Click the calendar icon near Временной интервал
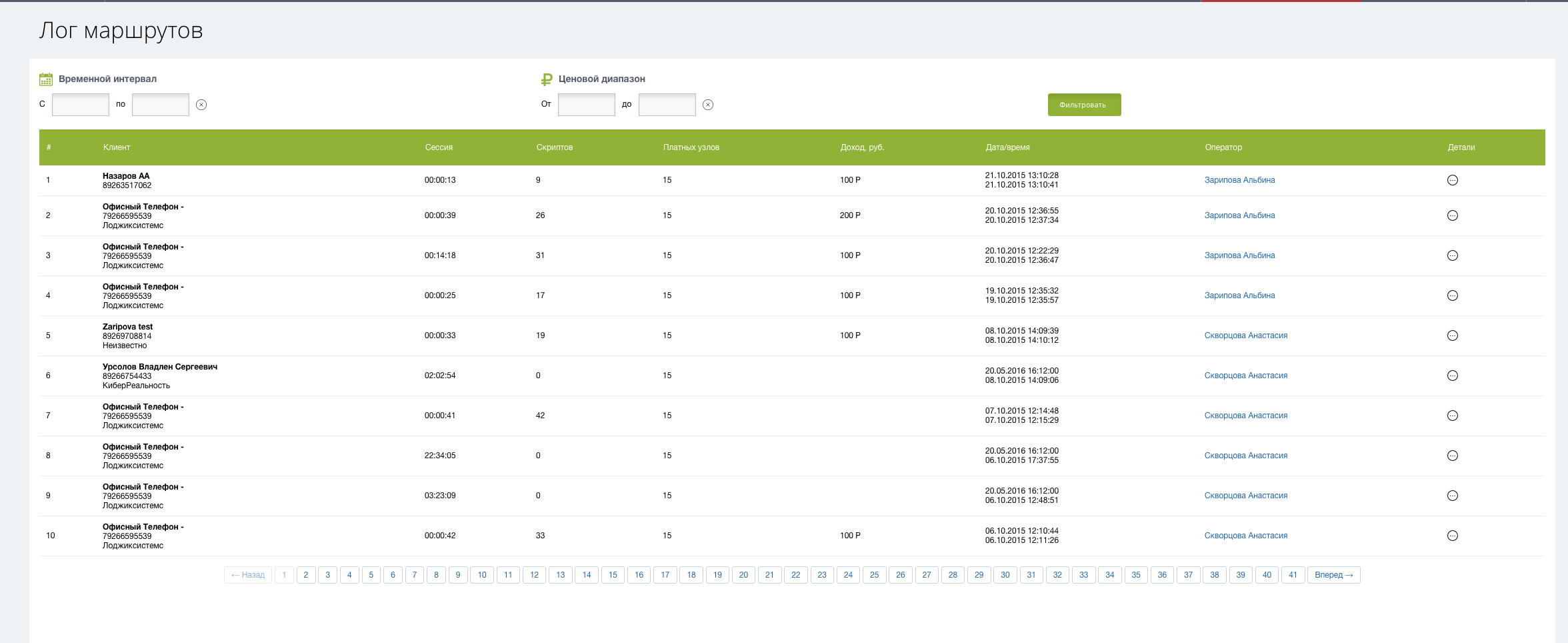Image resolution: width=1568 pixels, height=643 pixels. tap(45, 79)
